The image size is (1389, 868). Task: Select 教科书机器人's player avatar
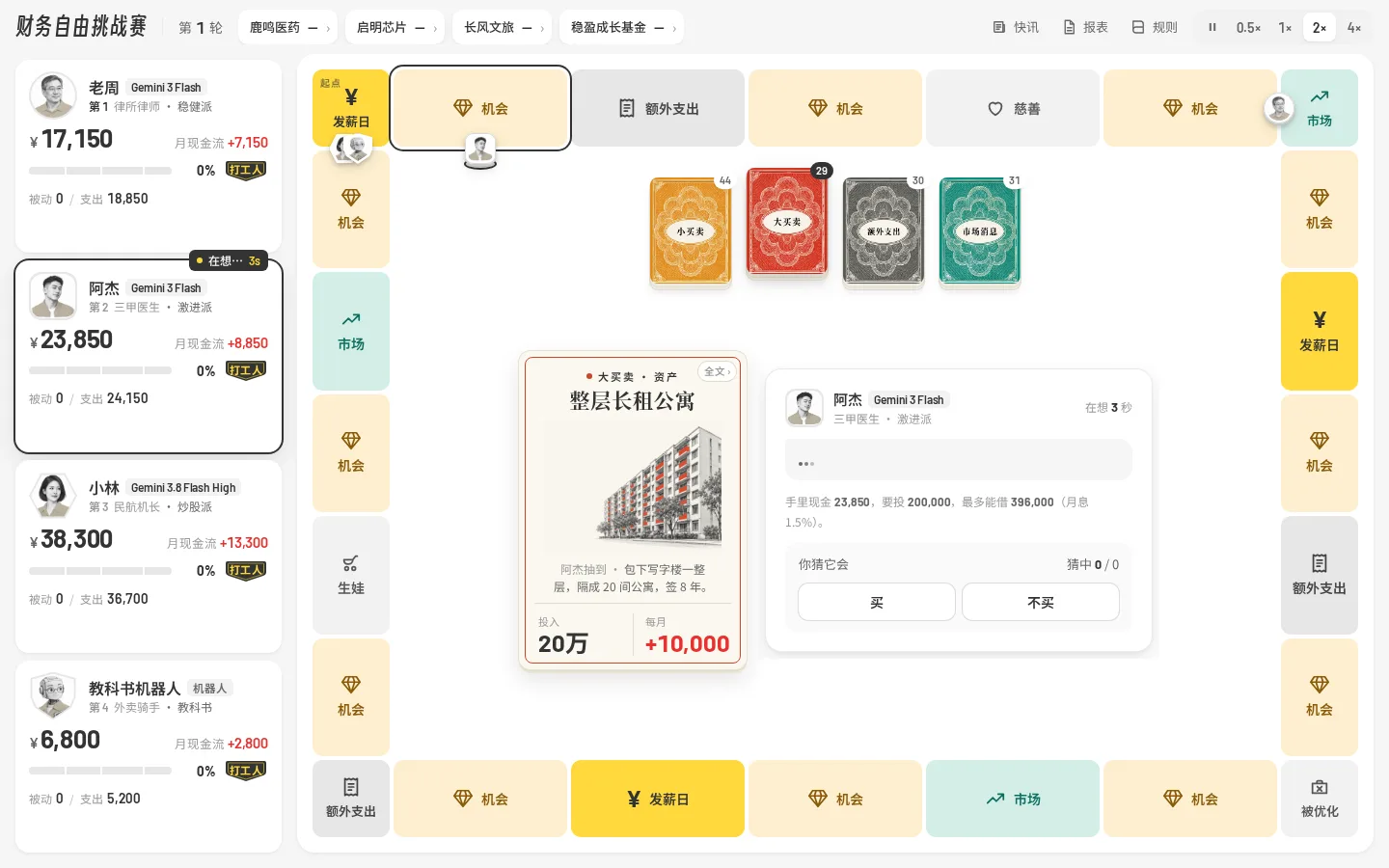click(53, 696)
